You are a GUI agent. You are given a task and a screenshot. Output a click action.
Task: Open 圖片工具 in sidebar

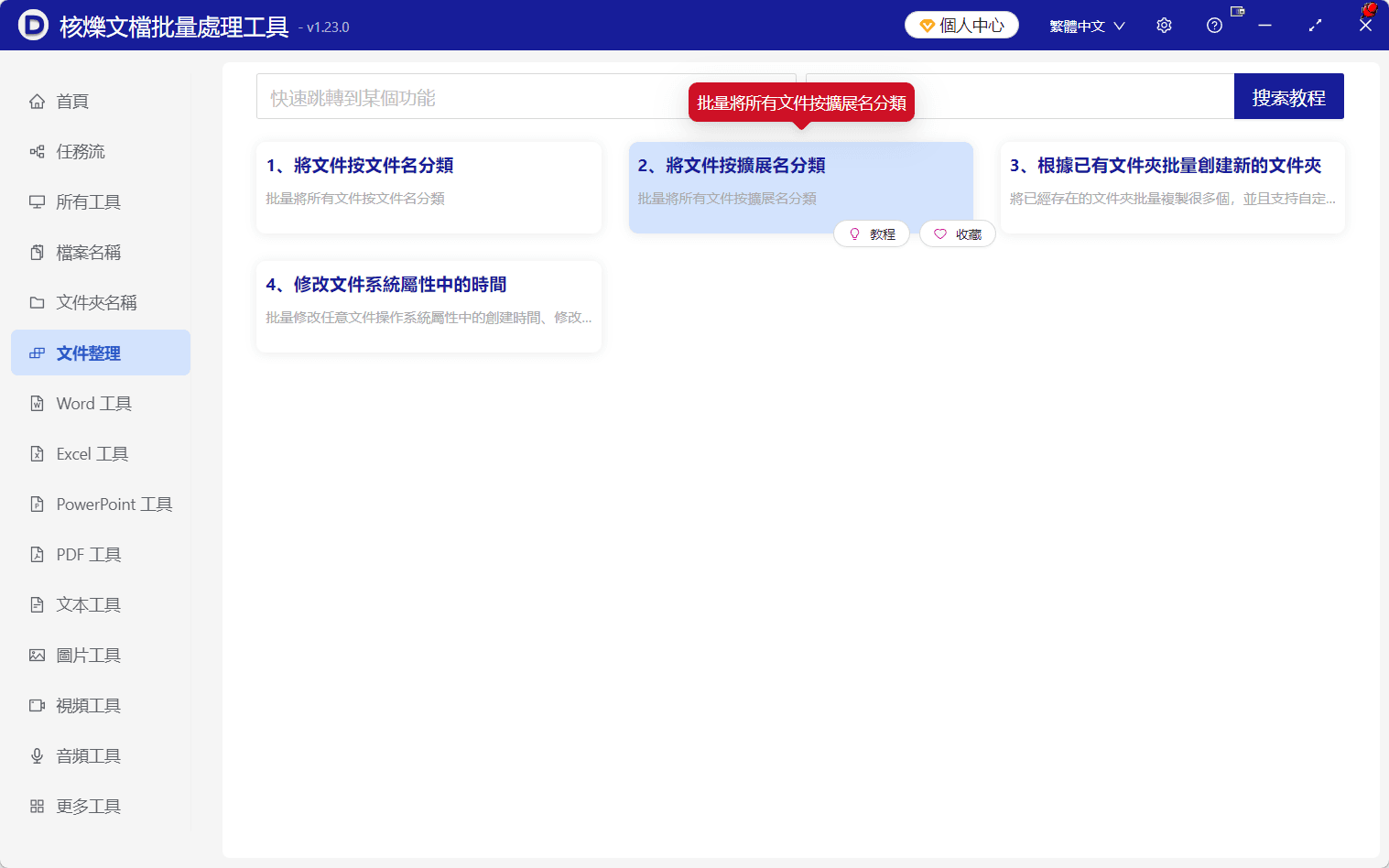[x=101, y=656]
